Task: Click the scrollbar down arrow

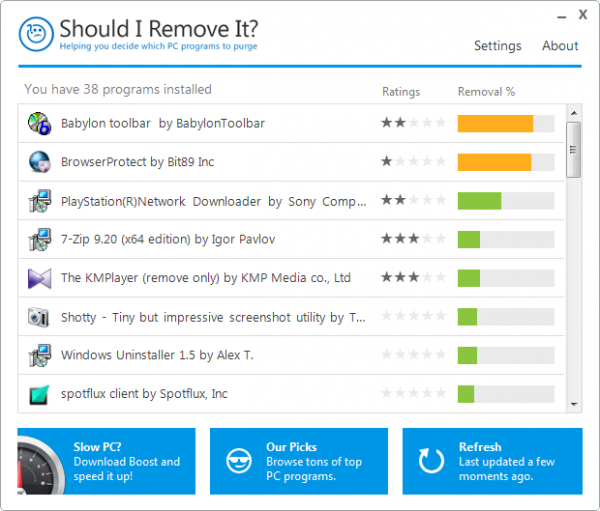Action: [x=574, y=404]
